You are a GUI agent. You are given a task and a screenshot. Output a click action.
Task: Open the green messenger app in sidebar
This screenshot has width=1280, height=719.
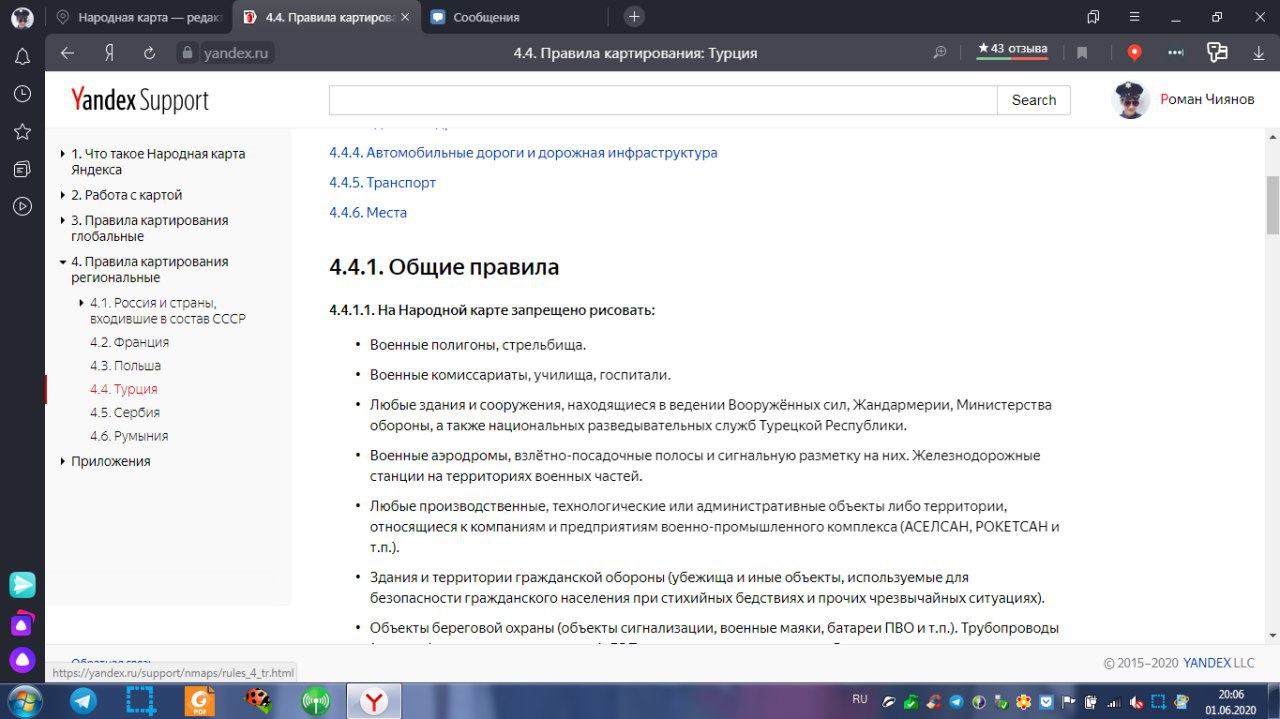22,585
